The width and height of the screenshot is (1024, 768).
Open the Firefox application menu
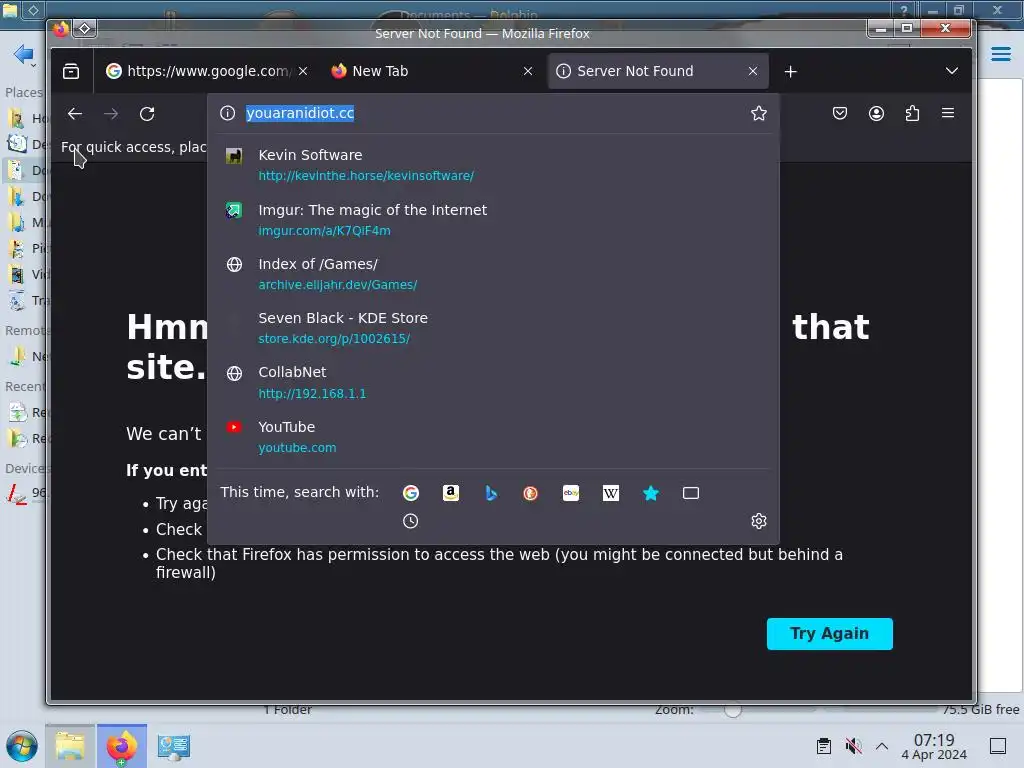click(x=948, y=113)
